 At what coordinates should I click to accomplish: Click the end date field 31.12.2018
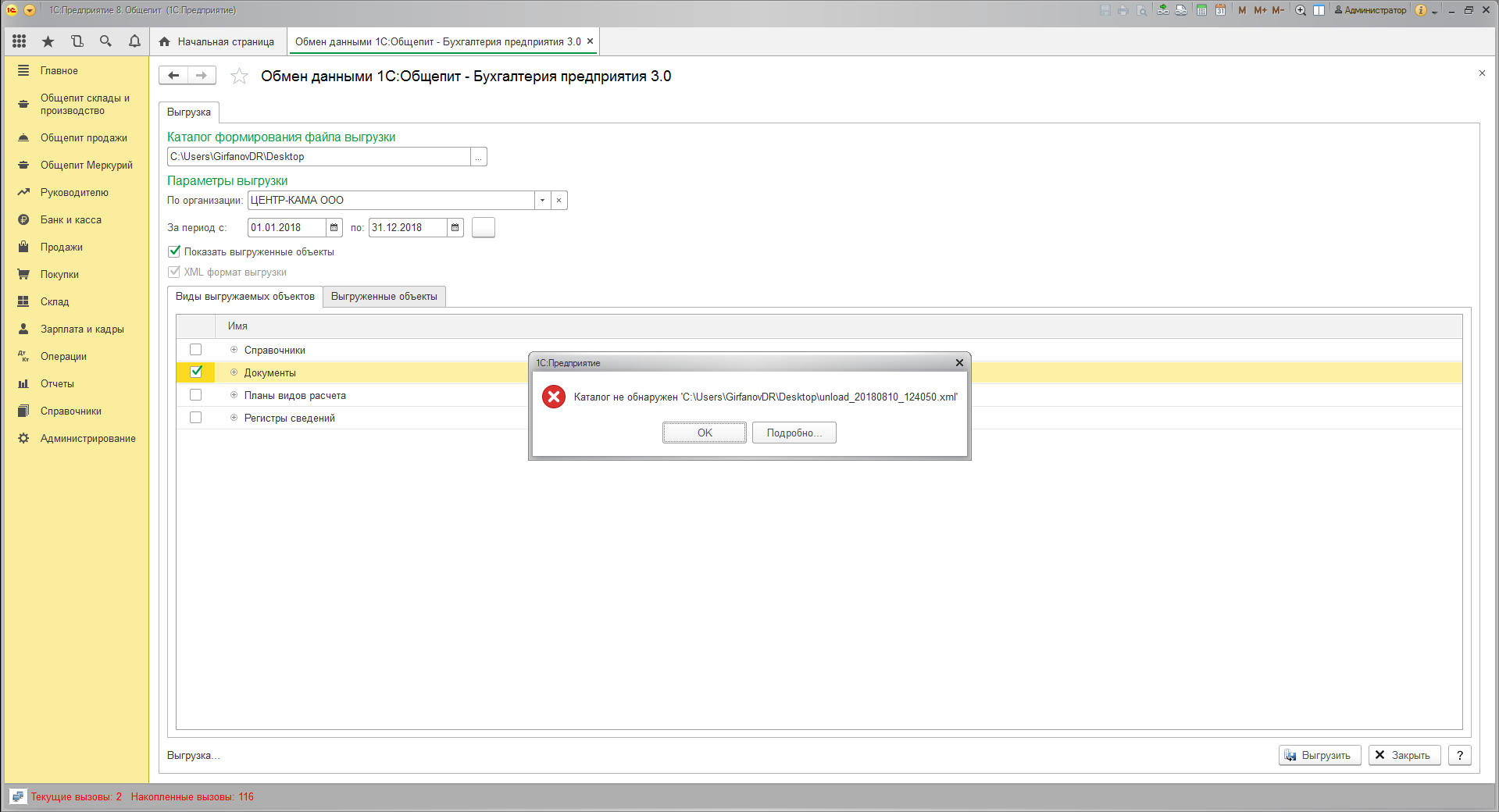click(x=408, y=228)
